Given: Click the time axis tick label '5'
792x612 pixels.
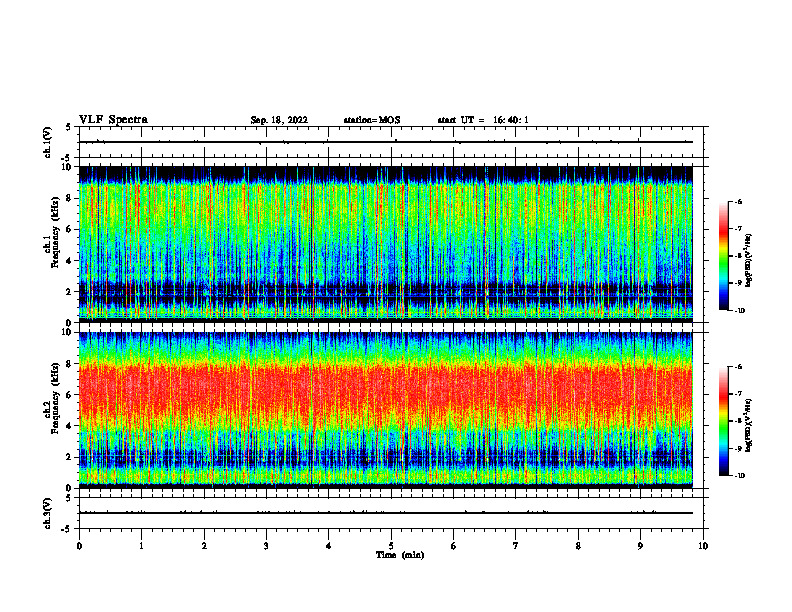Looking at the screenshot, I should pos(391,546).
